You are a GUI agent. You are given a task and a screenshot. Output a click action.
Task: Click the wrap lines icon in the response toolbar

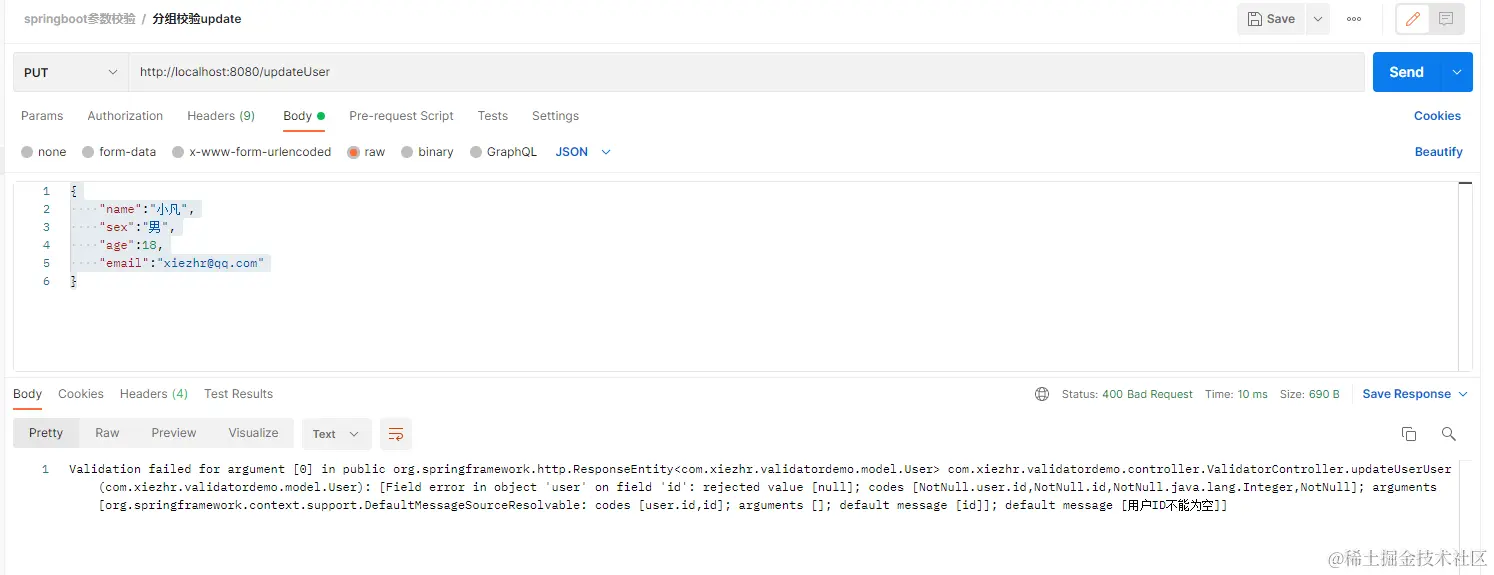396,434
